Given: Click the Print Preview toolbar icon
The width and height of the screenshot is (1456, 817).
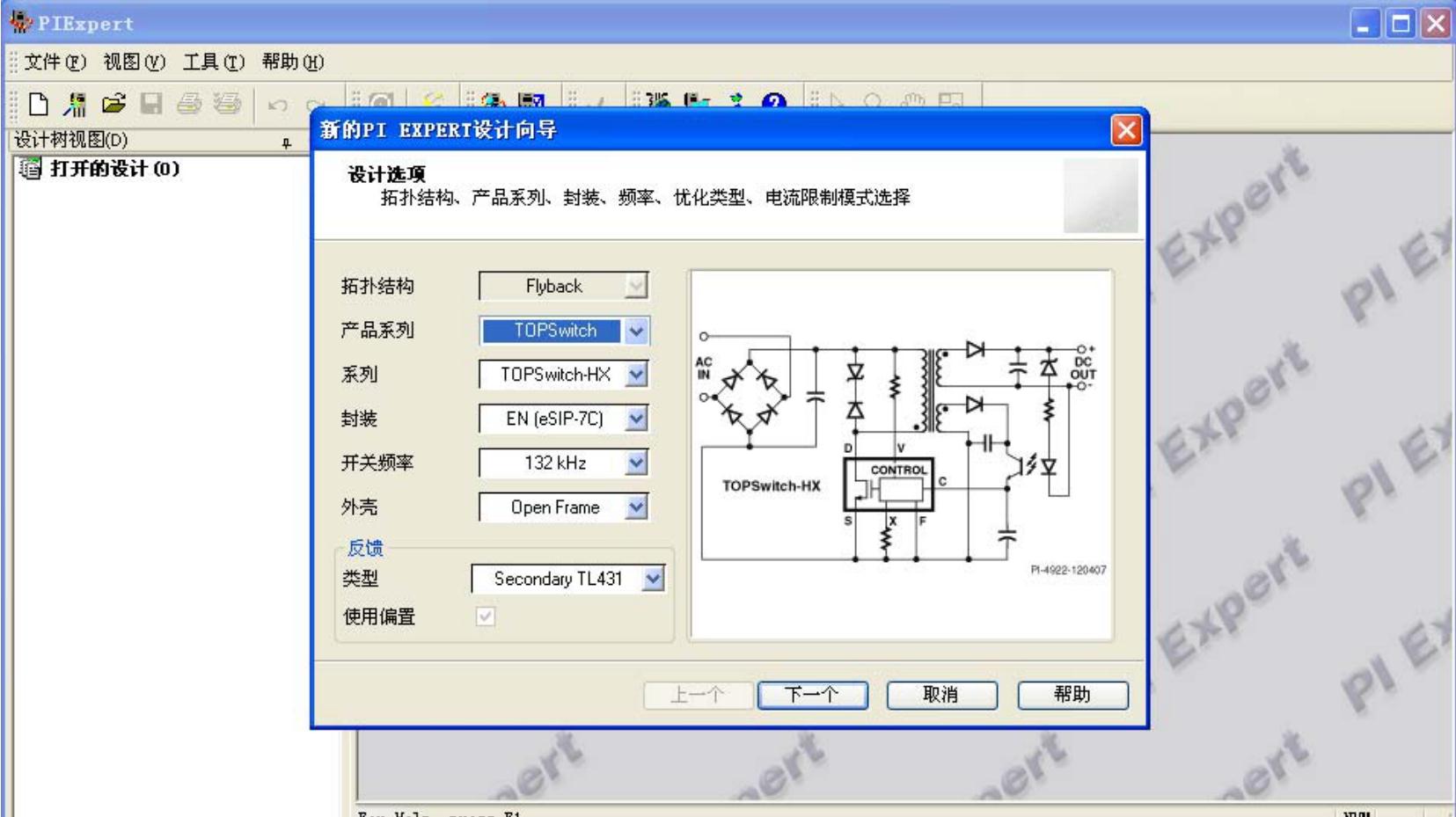Looking at the screenshot, I should tap(226, 104).
